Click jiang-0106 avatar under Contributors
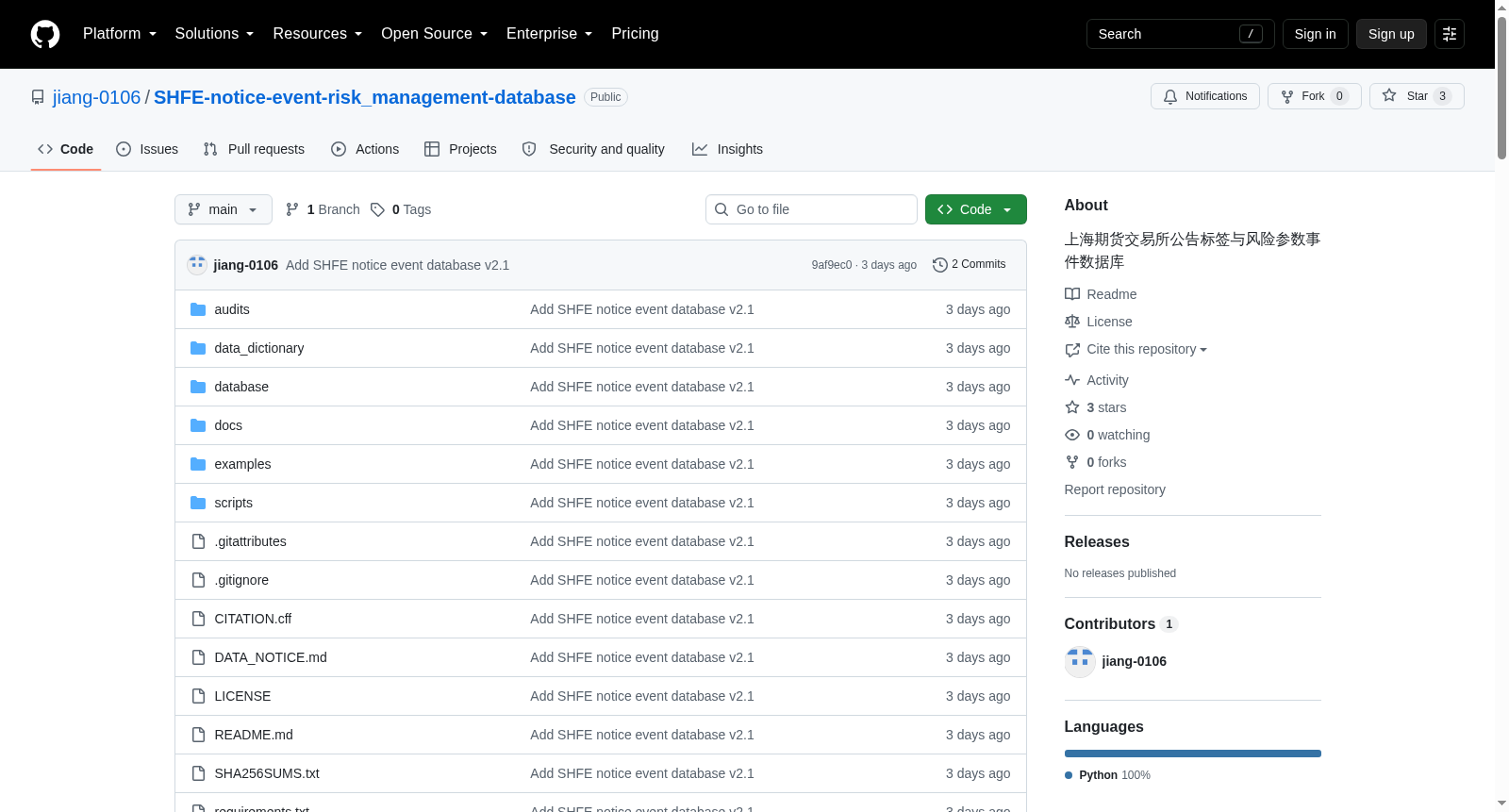This screenshot has width=1509, height=812. click(x=1080, y=661)
